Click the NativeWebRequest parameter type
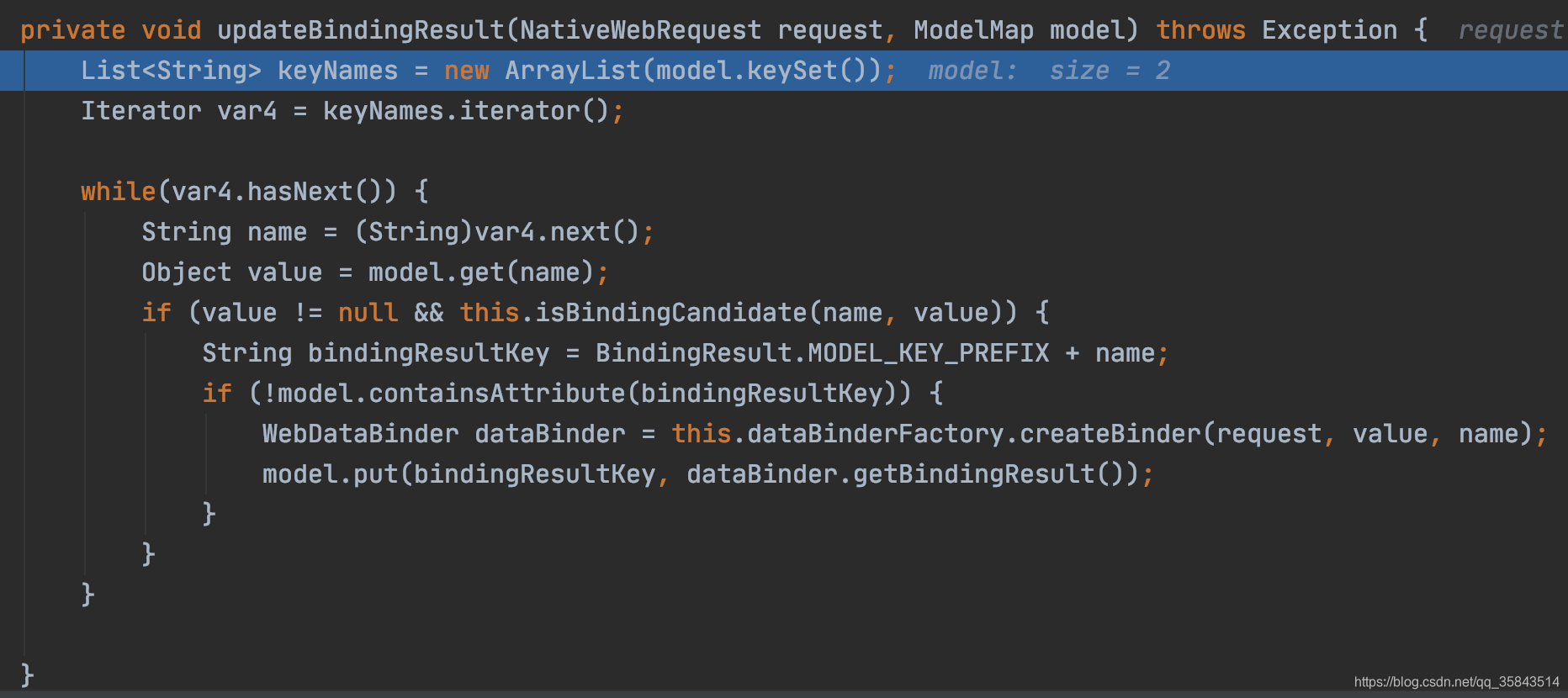 (x=641, y=30)
